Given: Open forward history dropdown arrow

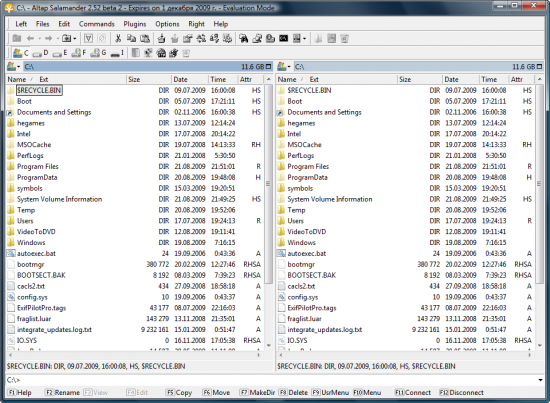Looking at the screenshot, I should (x=58, y=39).
